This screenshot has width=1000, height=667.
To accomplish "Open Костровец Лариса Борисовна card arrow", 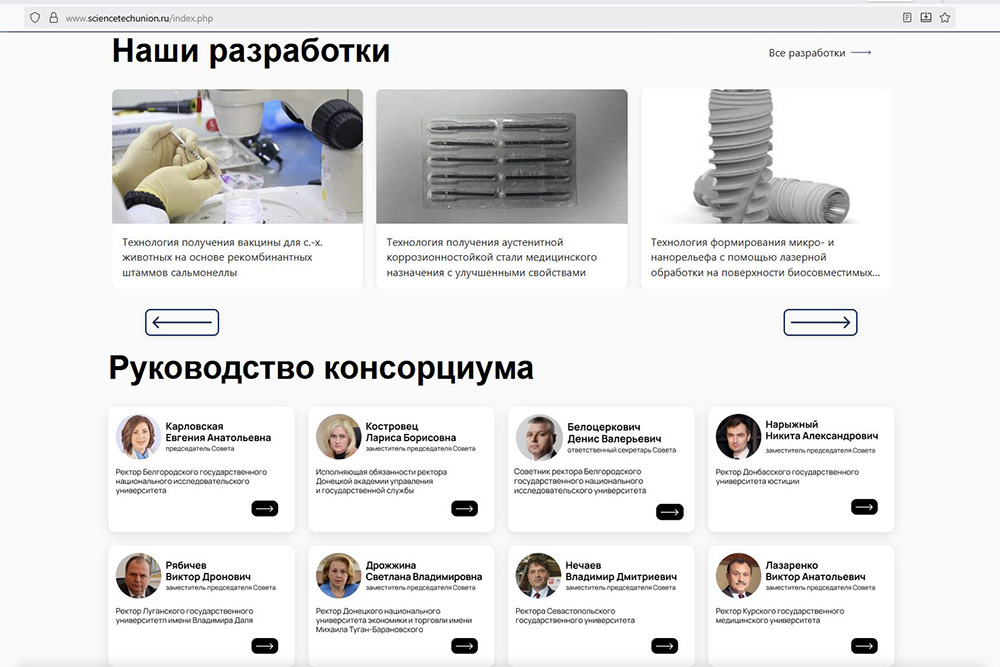I will [465, 508].
